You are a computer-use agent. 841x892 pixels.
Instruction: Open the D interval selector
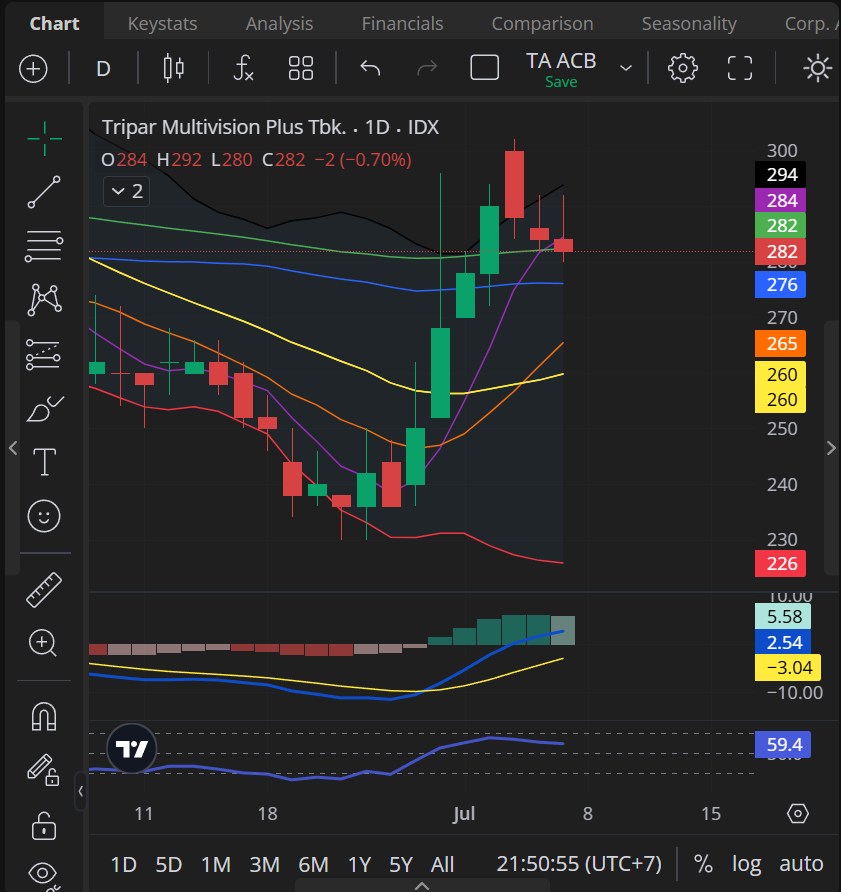pyautogui.click(x=103, y=69)
